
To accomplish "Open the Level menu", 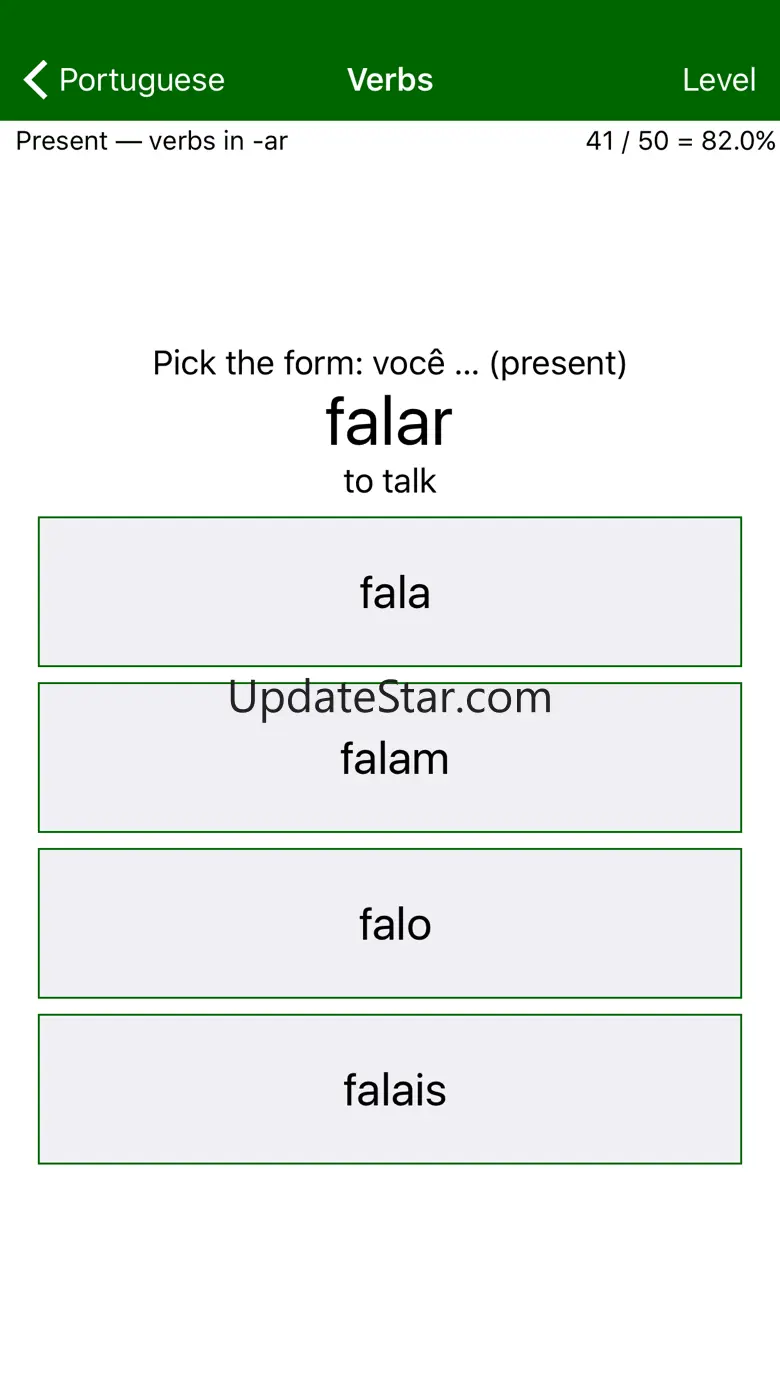I will point(718,80).
